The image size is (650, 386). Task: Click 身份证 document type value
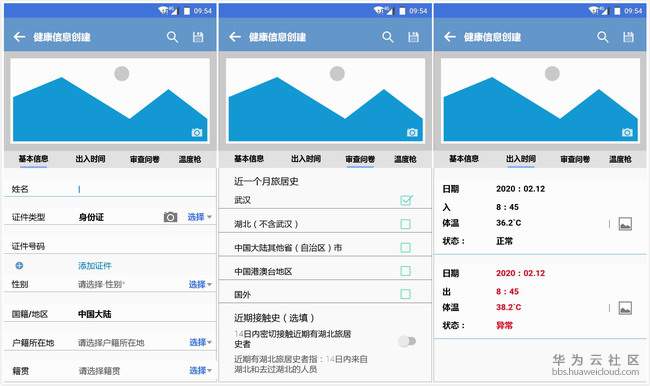pos(91,217)
